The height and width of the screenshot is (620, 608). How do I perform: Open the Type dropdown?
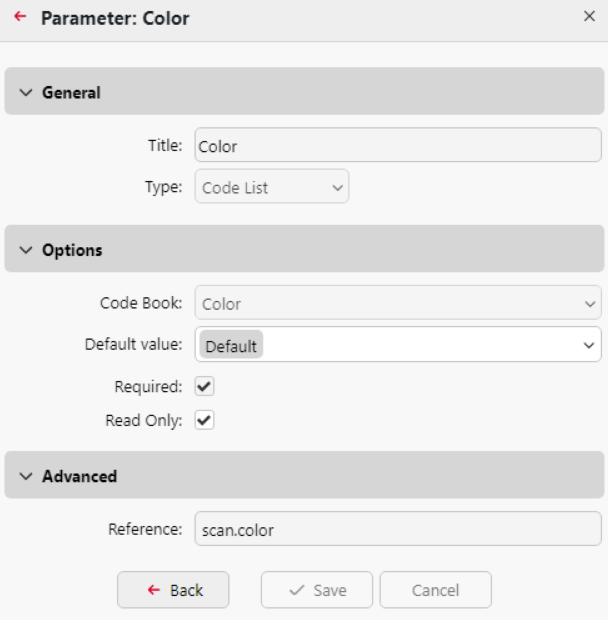point(272,187)
